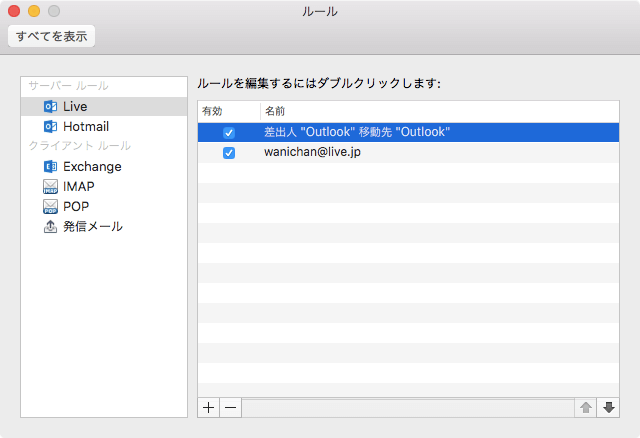Image resolution: width=640 pixels, height=438 pixels.
Task: Click the outgoing mail tray icon
Action: [x=50, y=227]
